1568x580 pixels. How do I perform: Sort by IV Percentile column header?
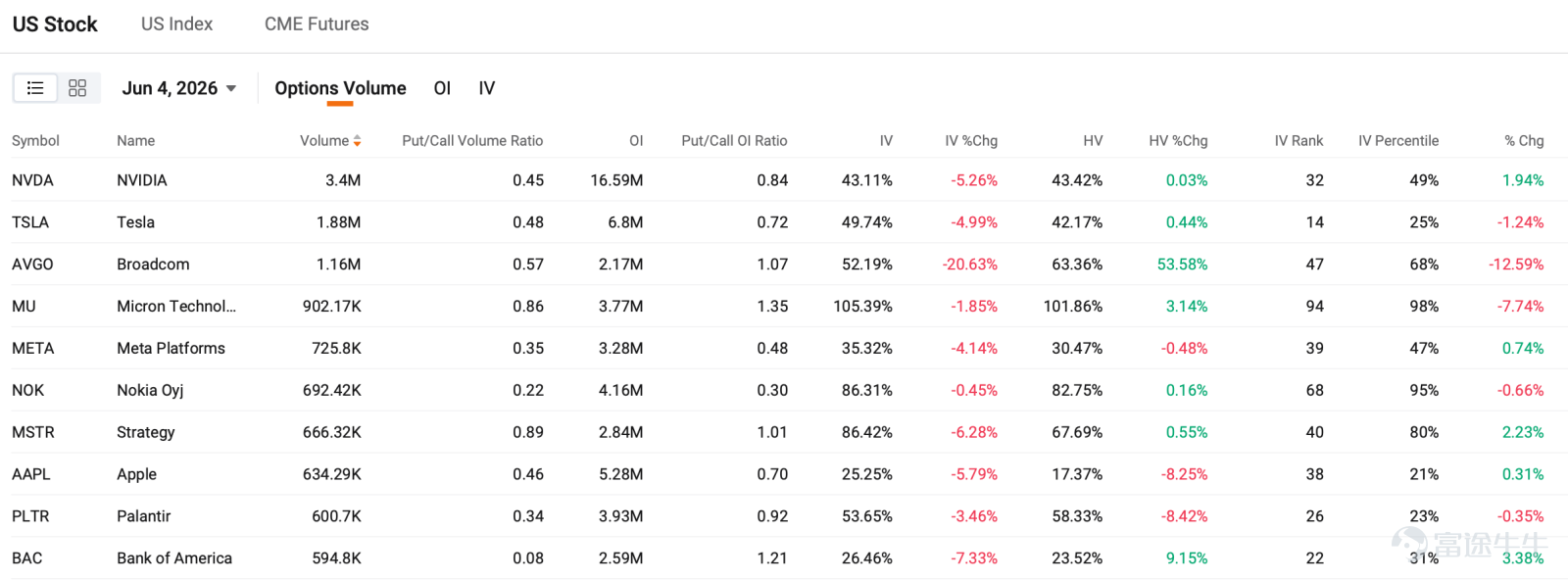click(1398, 141)
